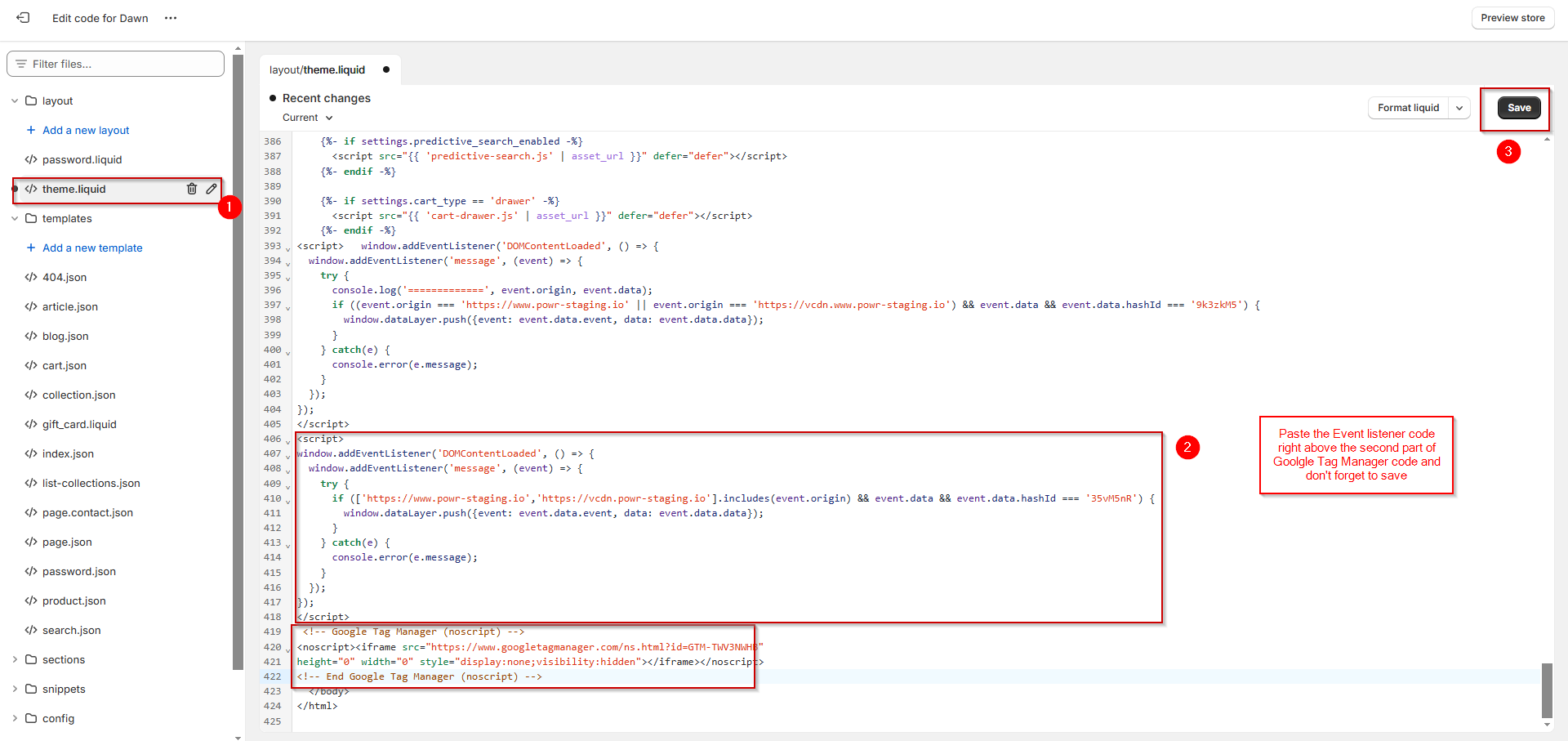The image size is (1568, 741).
Task: Toggle code fold arrow at line 406
Action: (x=287, y=441)
